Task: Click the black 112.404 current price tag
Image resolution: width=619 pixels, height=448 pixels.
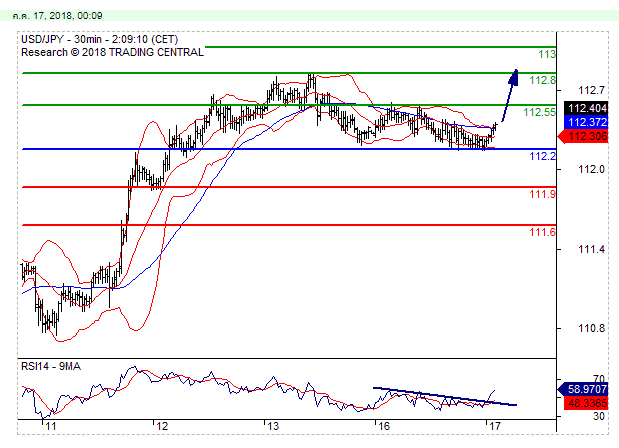Action: [x=585, y=108]
